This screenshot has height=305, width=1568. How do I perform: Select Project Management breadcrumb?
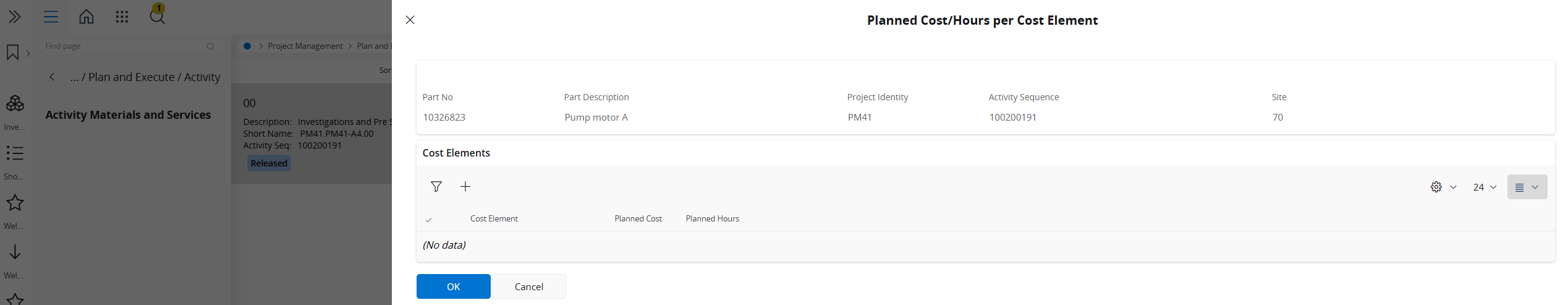tap(305, 46)
